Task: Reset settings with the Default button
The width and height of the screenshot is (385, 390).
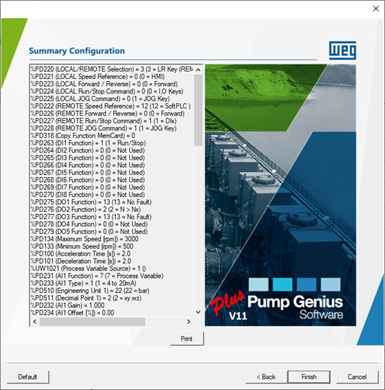Action: [28, 377]
